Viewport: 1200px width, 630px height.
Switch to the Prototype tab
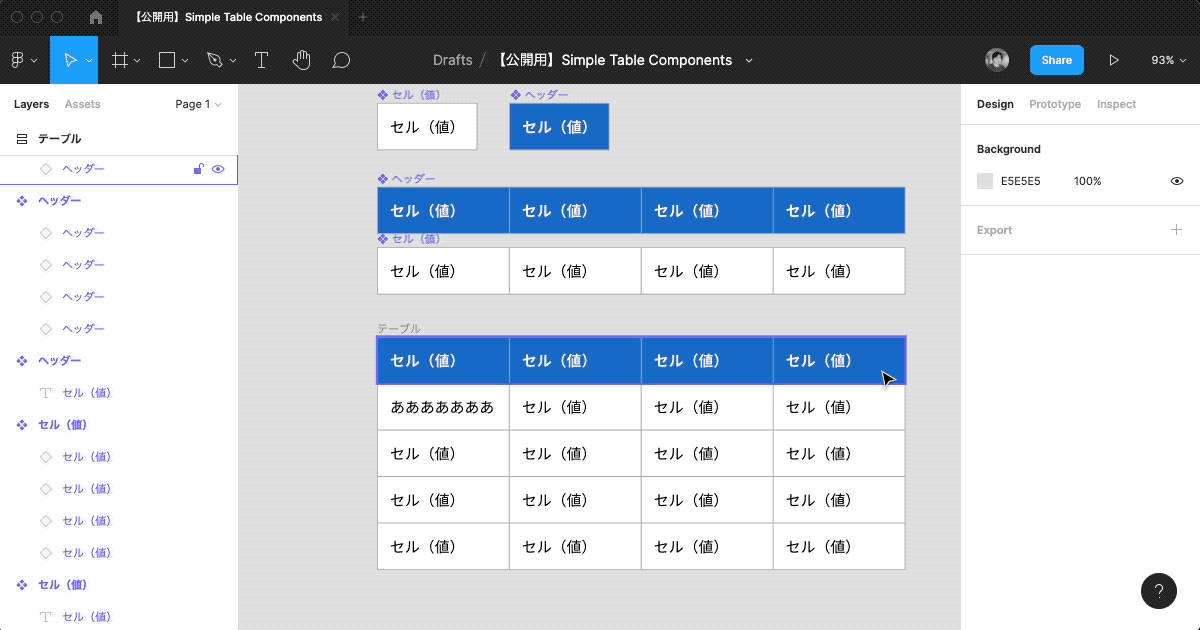pos(1054,104)
